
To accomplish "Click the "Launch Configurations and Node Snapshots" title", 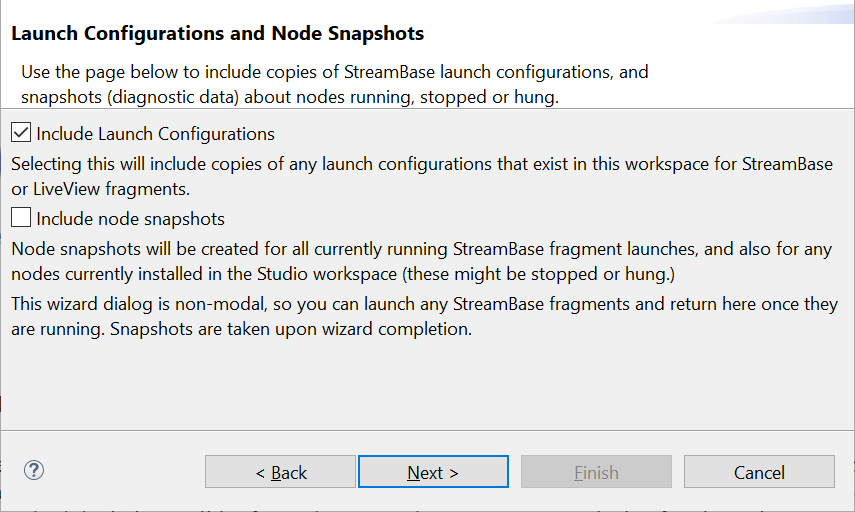I will pyautogui.click(x=217, y=34).
